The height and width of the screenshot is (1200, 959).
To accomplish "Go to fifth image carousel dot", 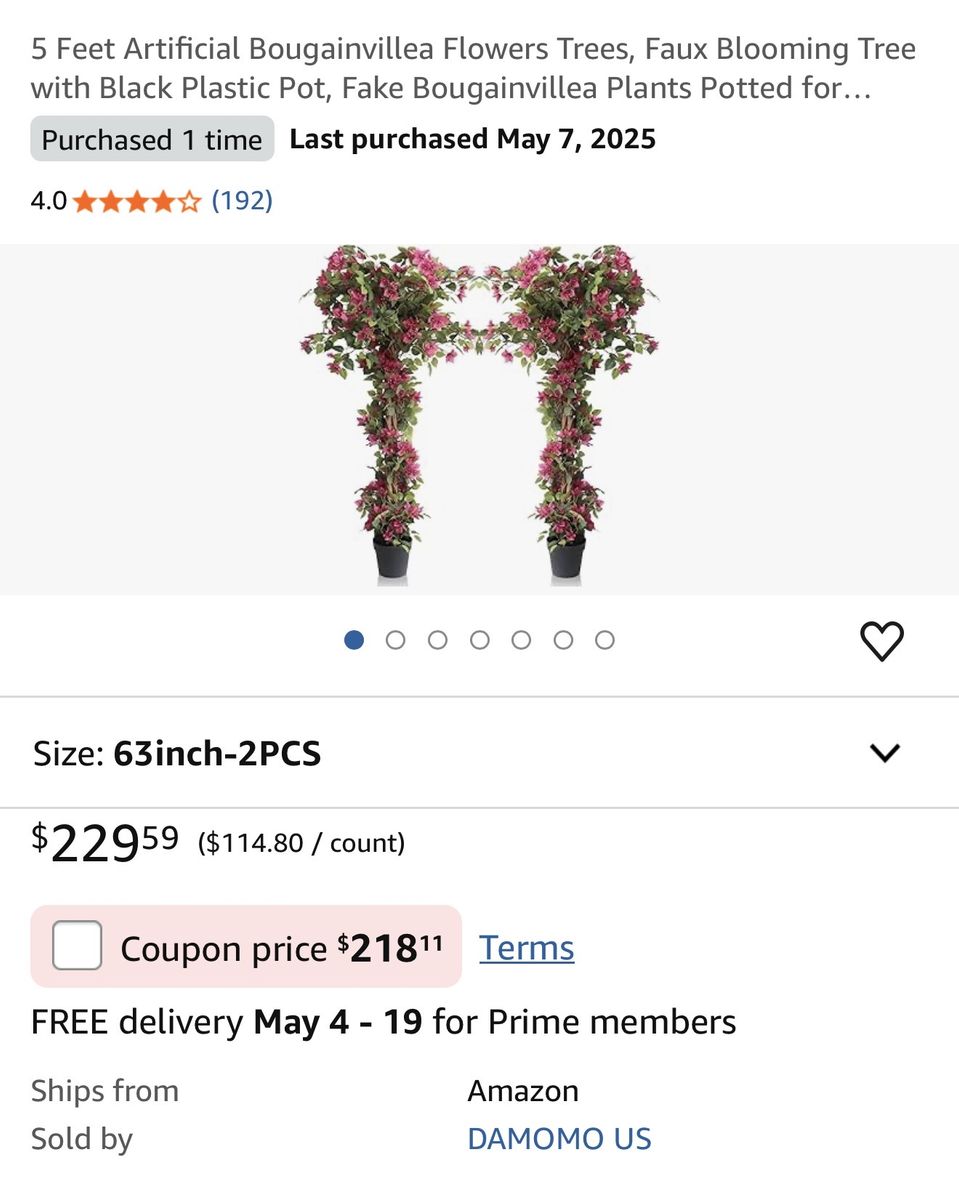I will (521, 640).
